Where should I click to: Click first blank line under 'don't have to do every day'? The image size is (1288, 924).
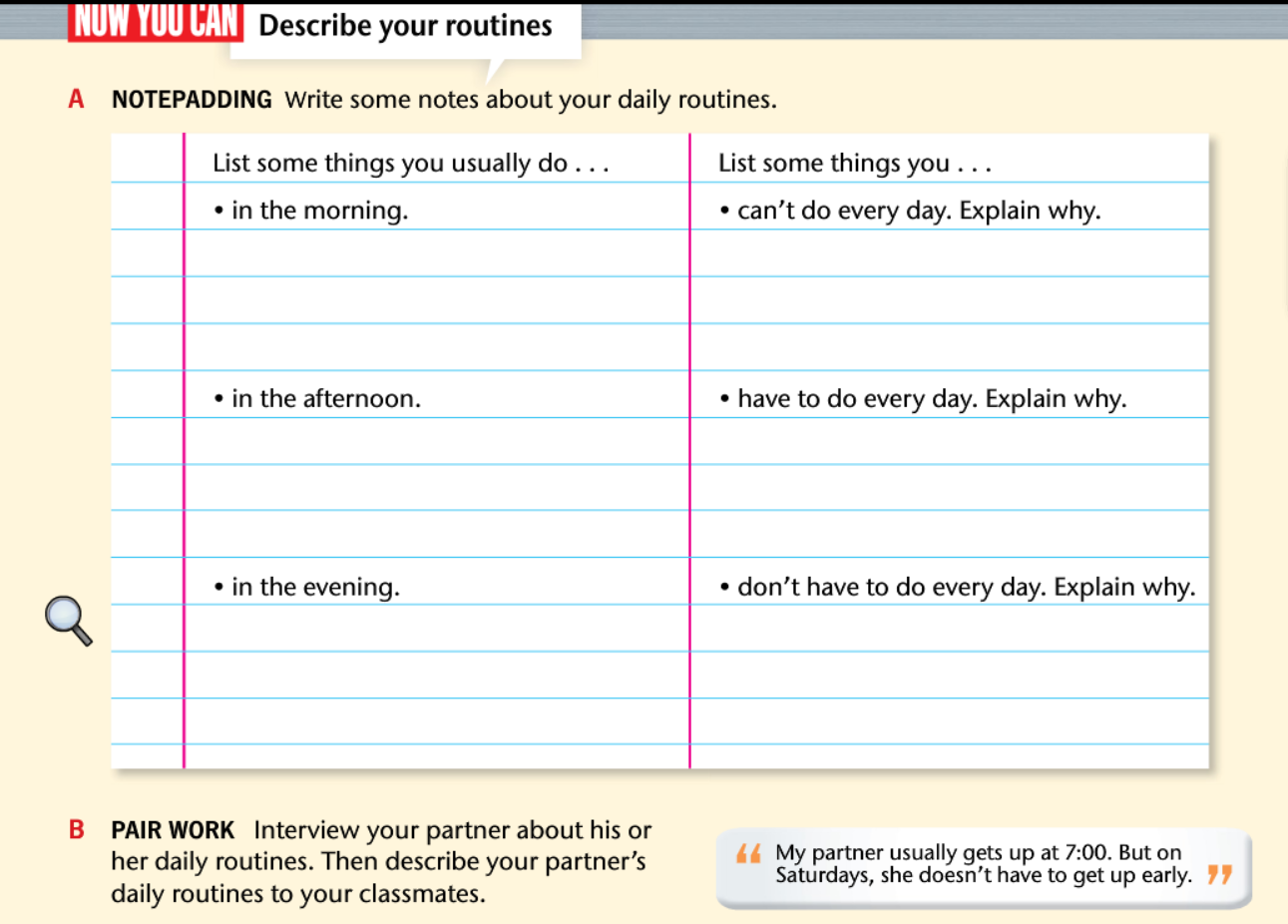(x=950, y=629)
